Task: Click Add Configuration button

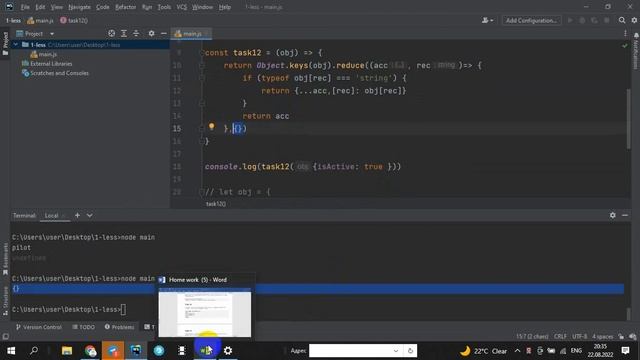Action: [531, 20]
